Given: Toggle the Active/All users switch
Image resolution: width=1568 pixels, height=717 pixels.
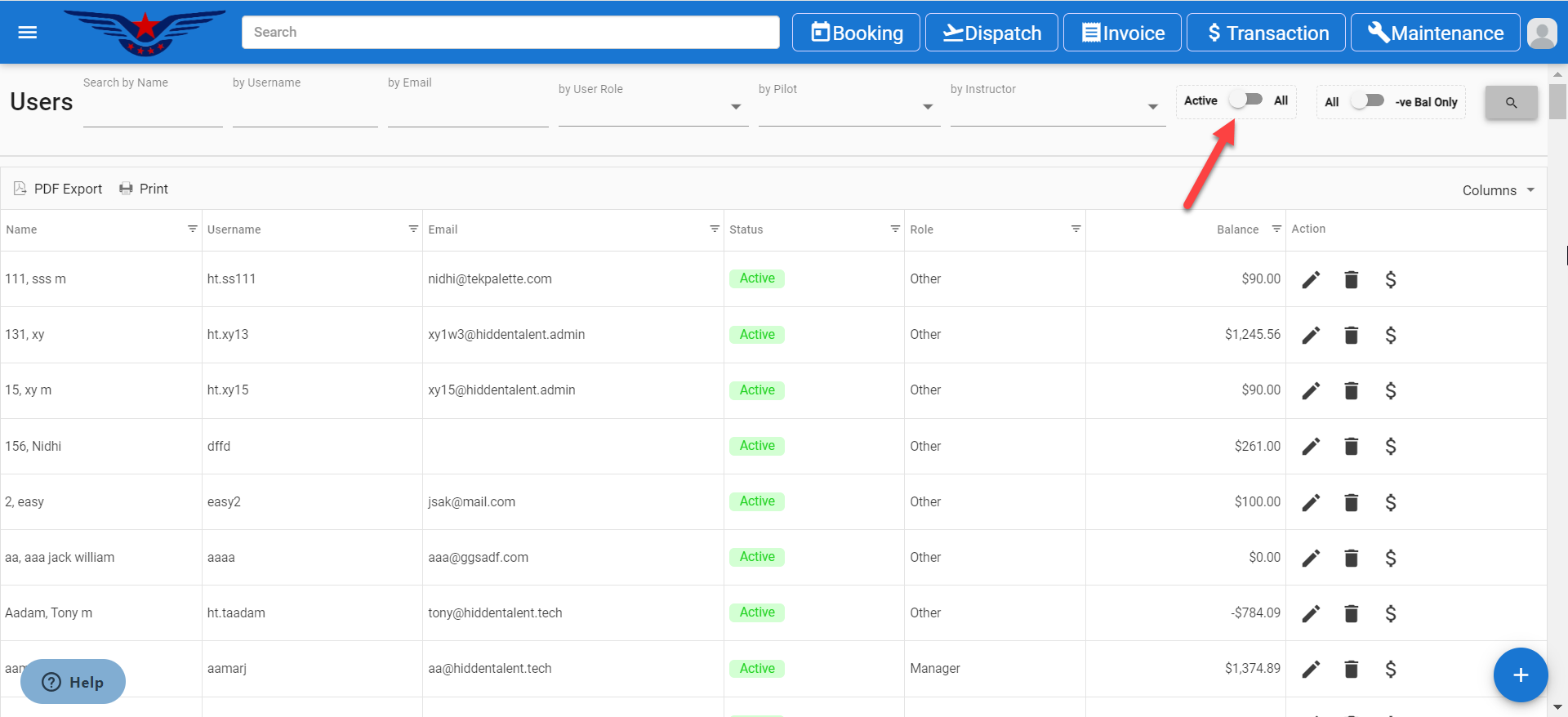Looking at the screenshot, I should [x=1246, y=100].
